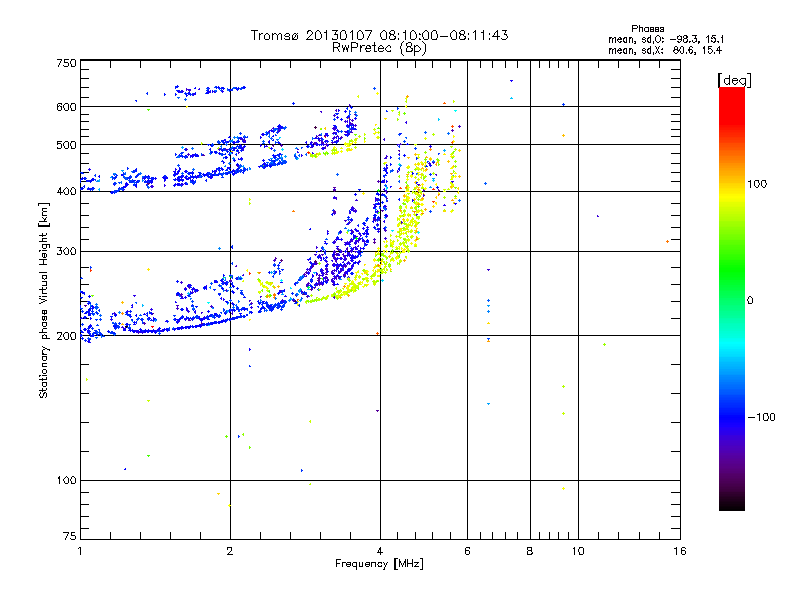800x600 pixels.
Task: Click the colorbar '-100' tick label
Action: (761, 417)
